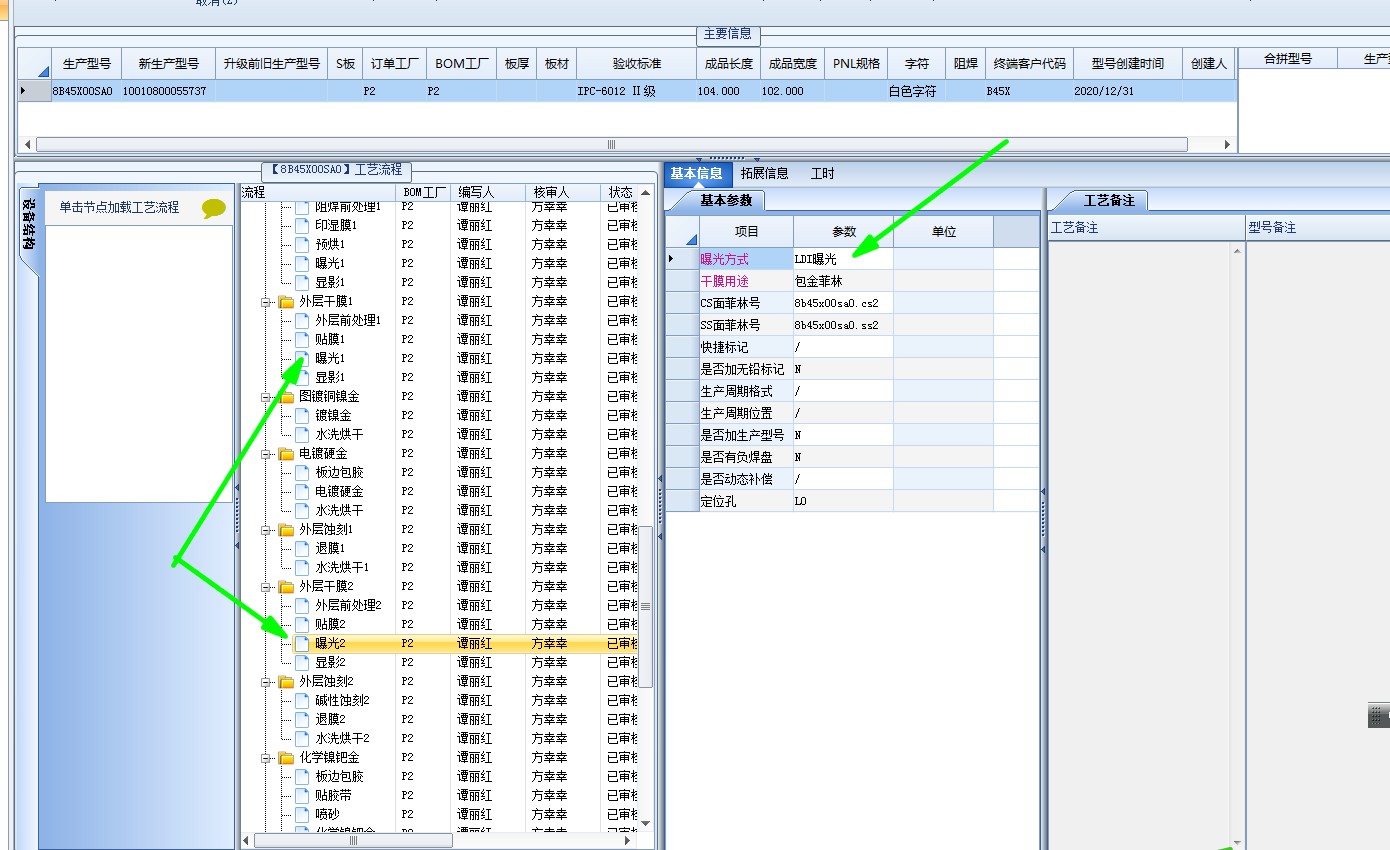Collapse the 外层蚀刻1 tree node

pyautogui.click(x=267, y=529)
